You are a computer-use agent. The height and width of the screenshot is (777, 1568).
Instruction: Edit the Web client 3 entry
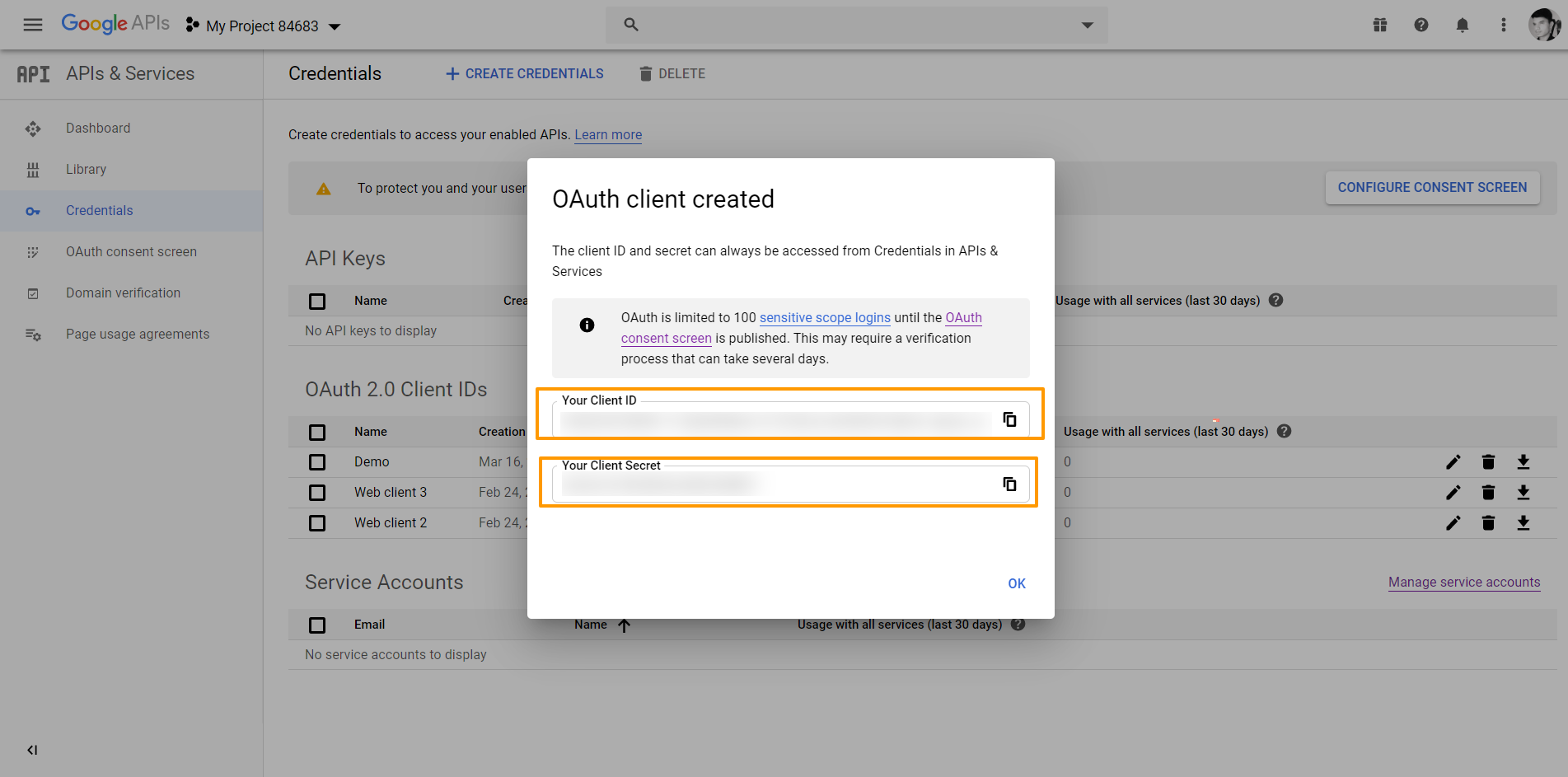[x=1453, y=493]
